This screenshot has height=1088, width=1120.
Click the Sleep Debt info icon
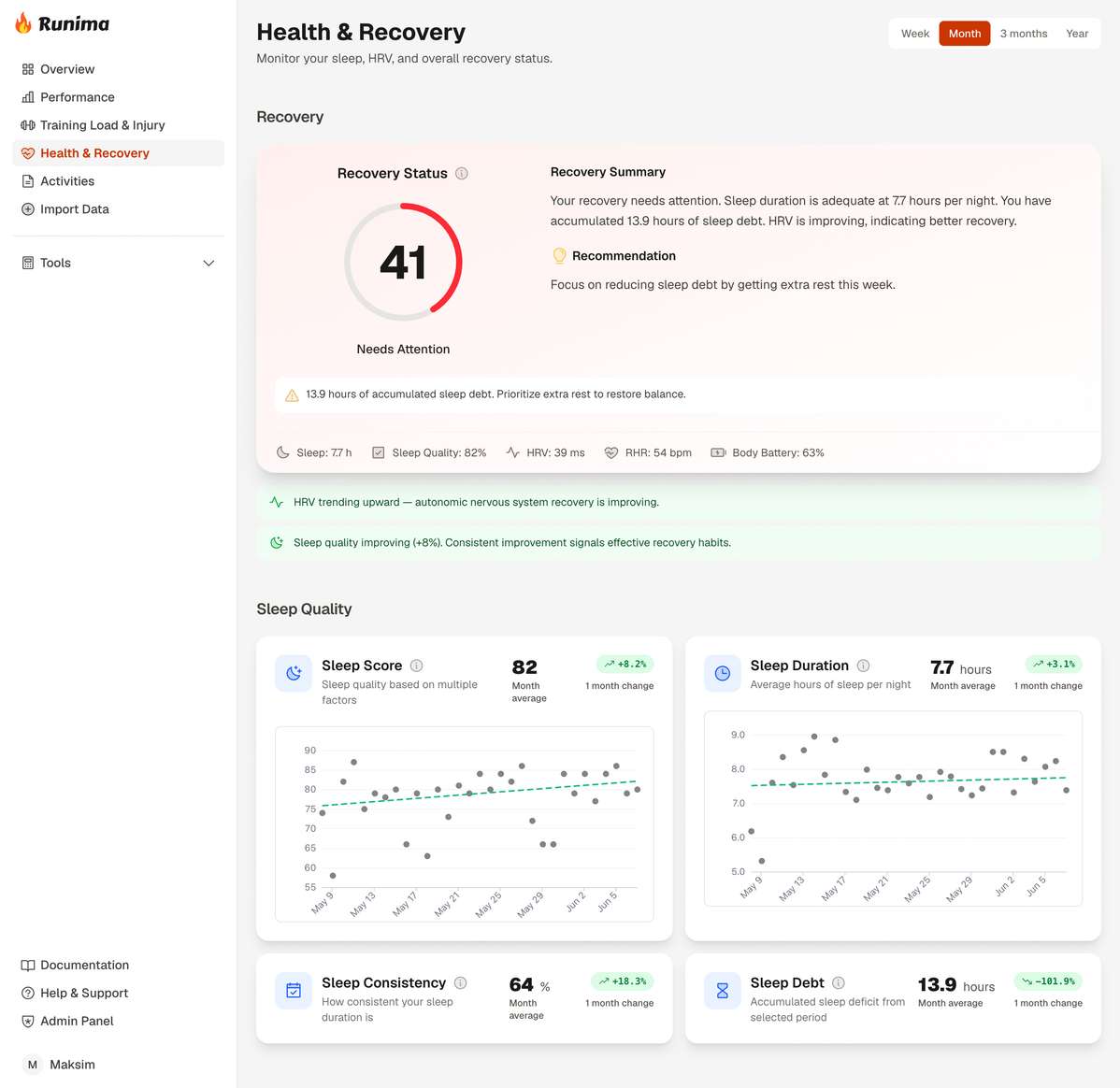839,983
